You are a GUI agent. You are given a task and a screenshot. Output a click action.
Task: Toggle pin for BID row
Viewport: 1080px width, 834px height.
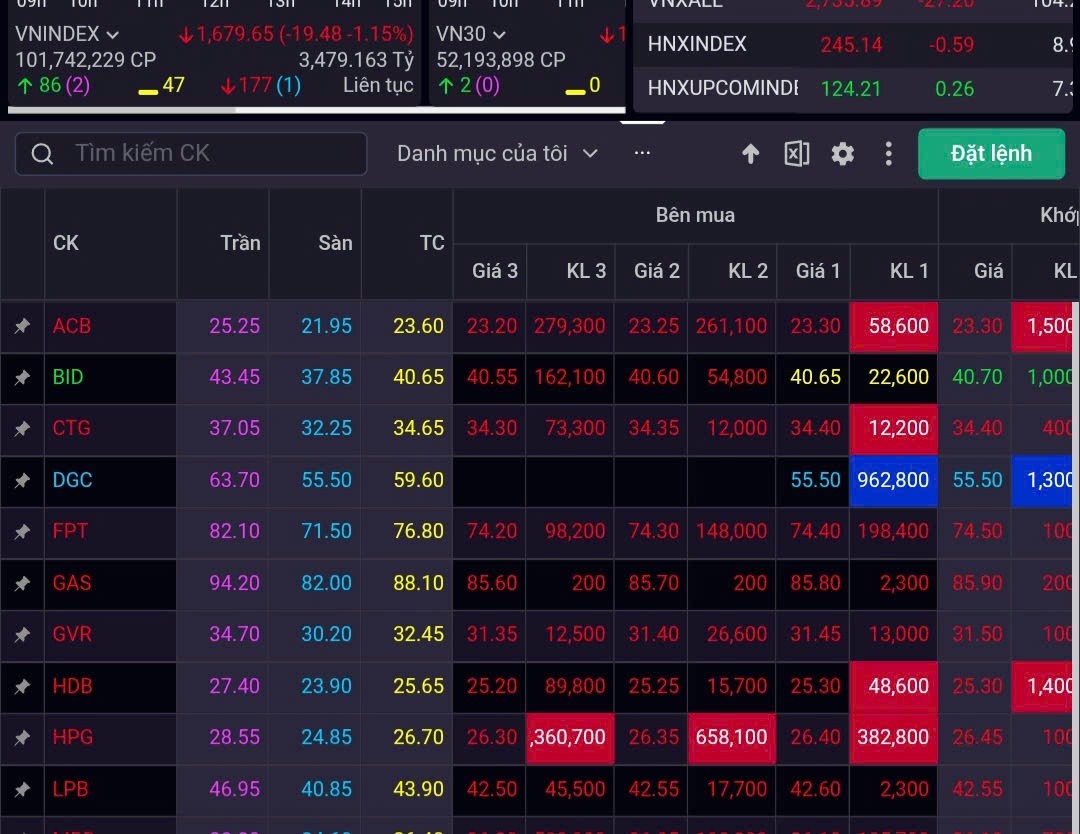(22, 377)
